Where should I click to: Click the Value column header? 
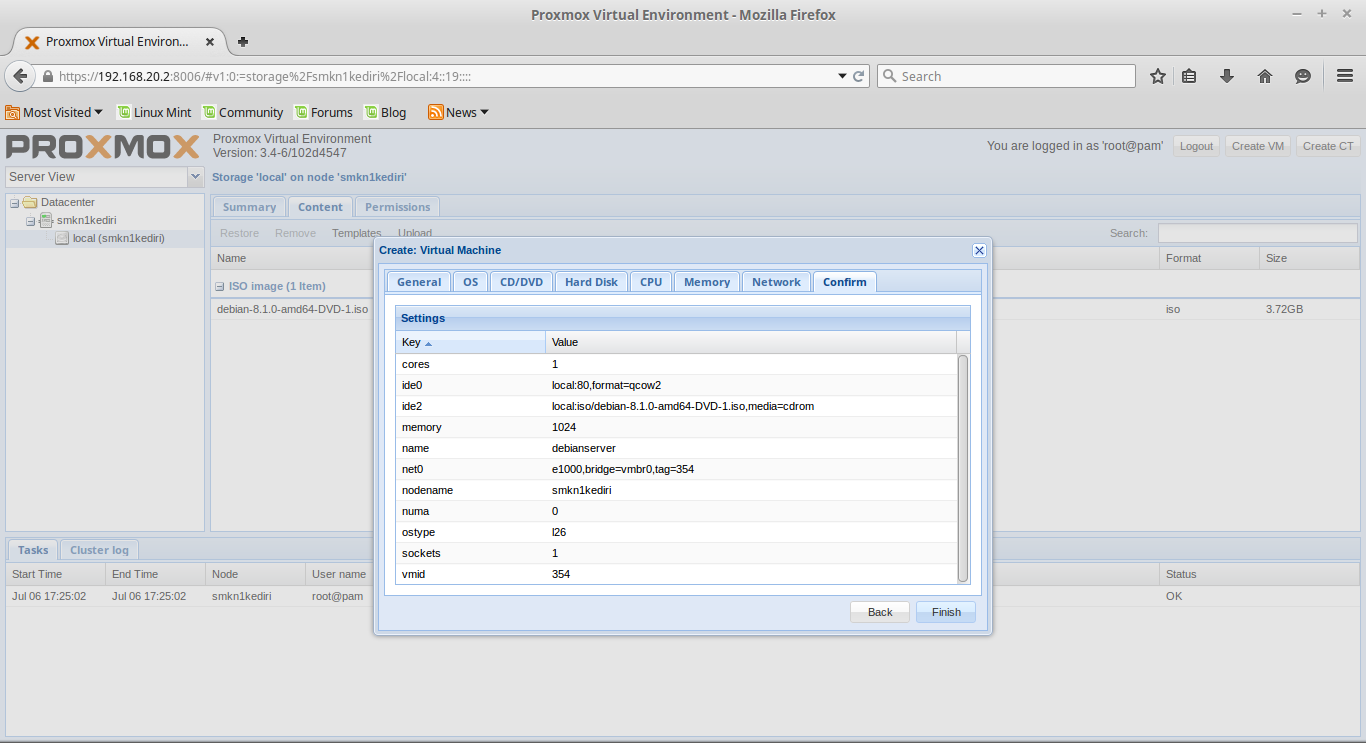click(751, 342)
